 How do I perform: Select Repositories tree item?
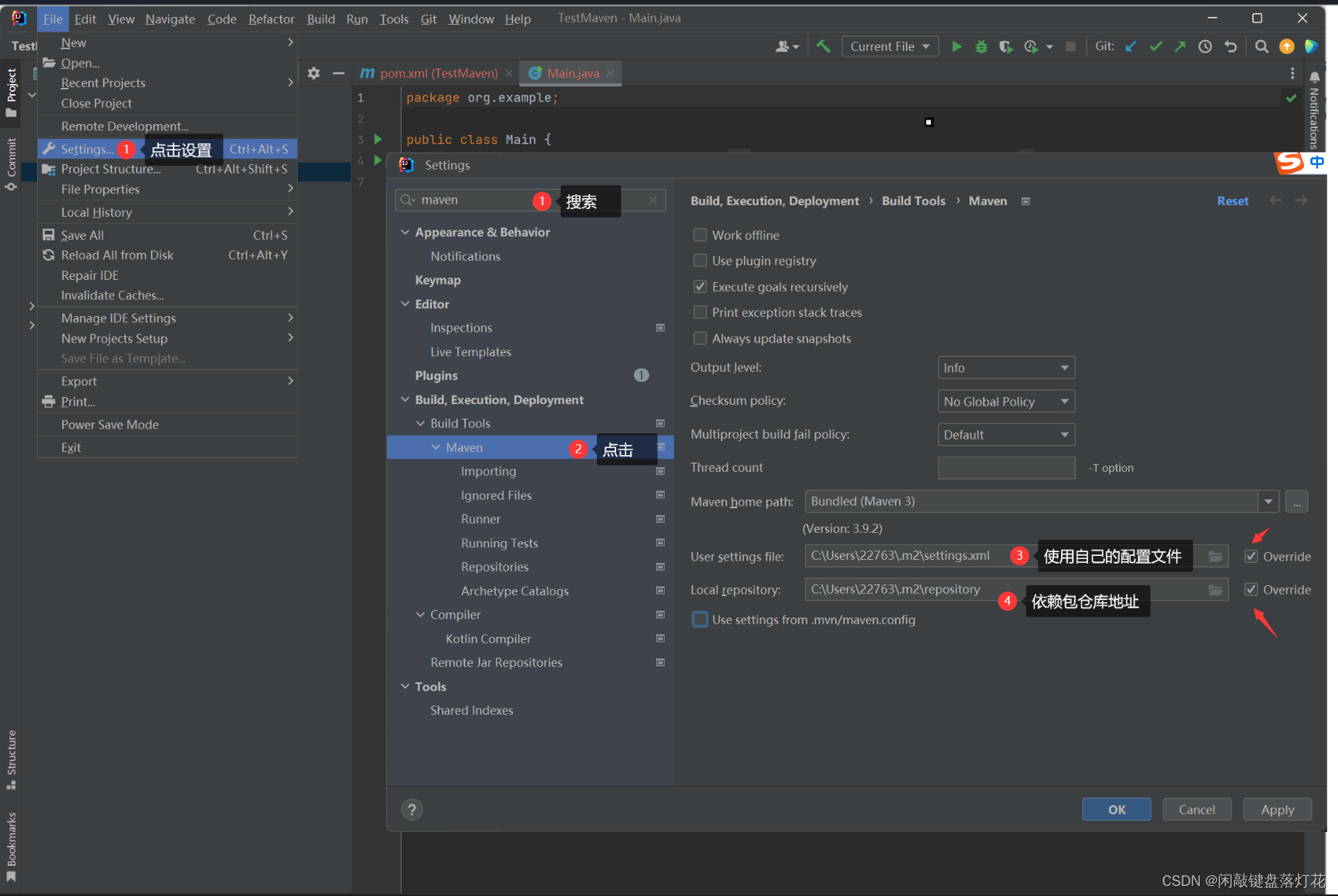(x=494, y=567)
